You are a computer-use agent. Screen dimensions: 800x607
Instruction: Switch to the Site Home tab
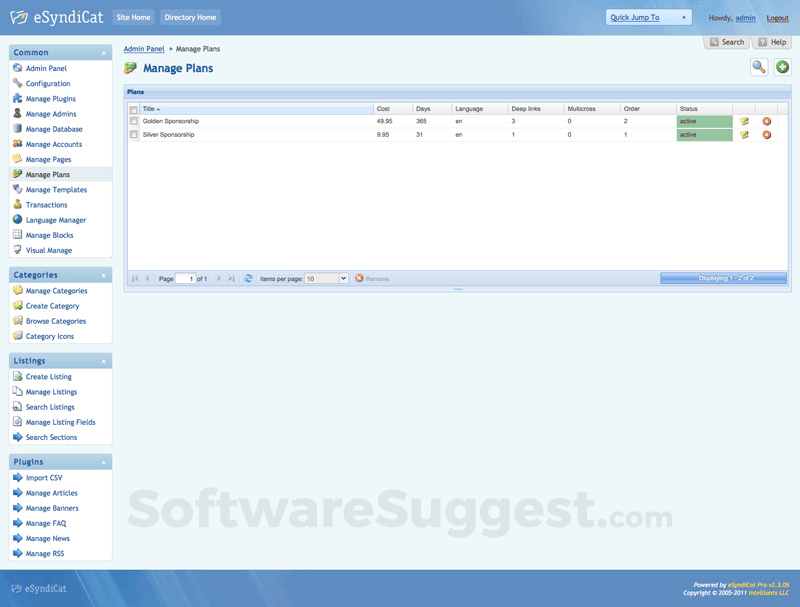click(x=133, y=17)
